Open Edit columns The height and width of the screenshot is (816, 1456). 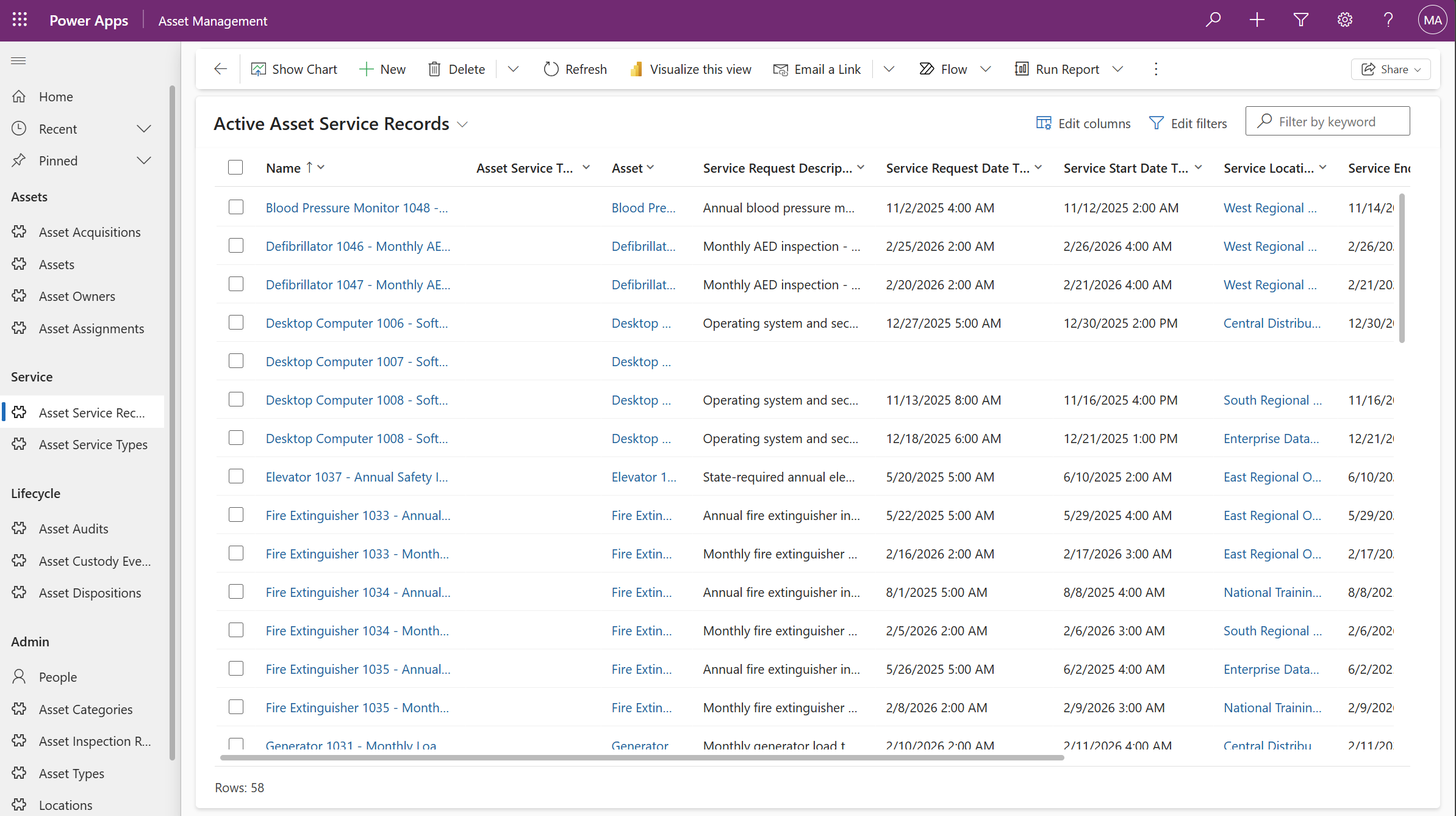pos(1083,123)
